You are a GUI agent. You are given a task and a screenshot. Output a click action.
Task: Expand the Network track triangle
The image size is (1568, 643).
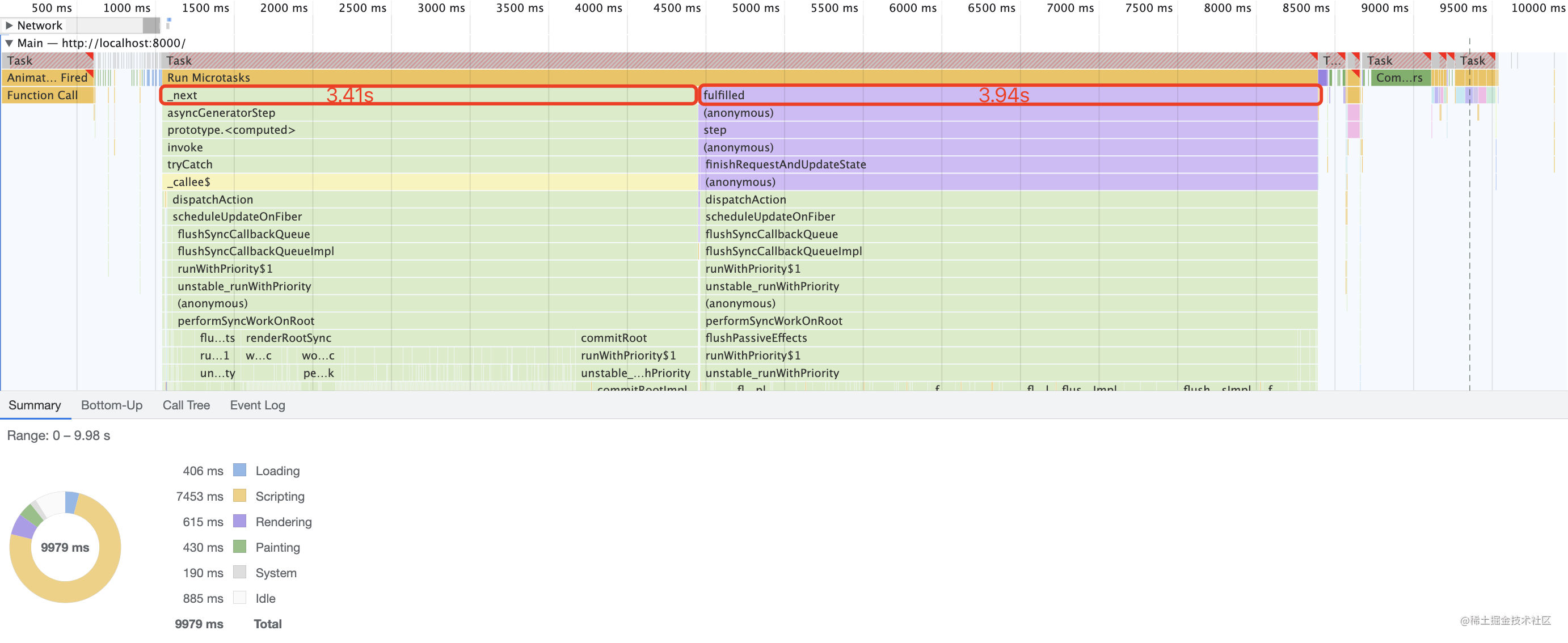[x=9, y=26]
